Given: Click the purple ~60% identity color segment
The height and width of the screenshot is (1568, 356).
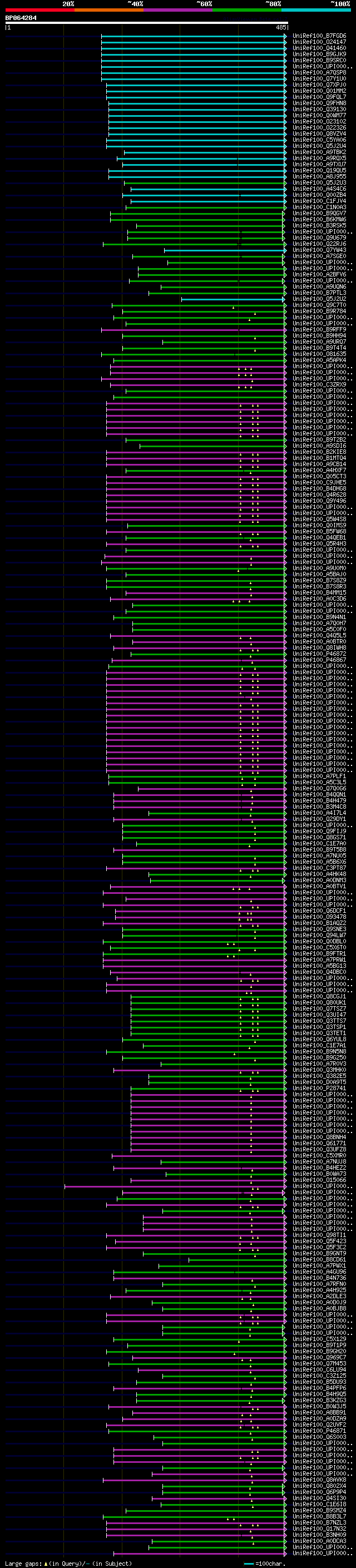Looking at the screenshot, I should click(x=179, y=10).
